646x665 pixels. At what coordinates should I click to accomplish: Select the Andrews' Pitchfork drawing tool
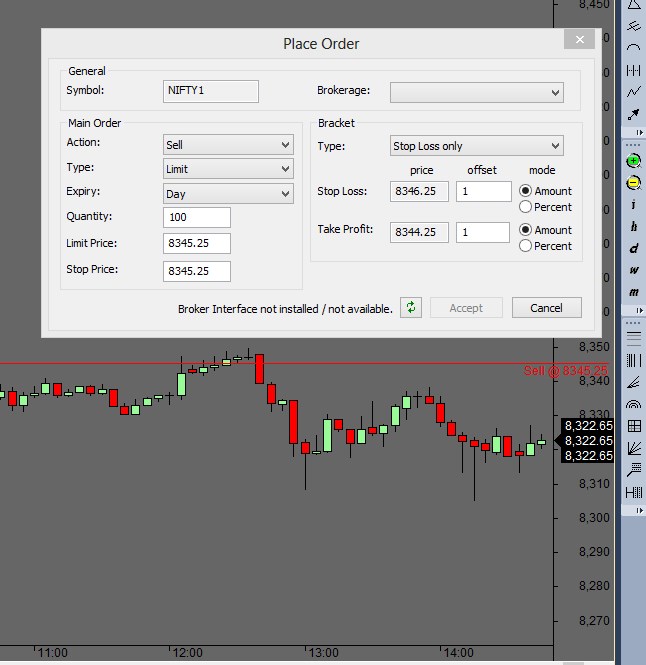634,26
